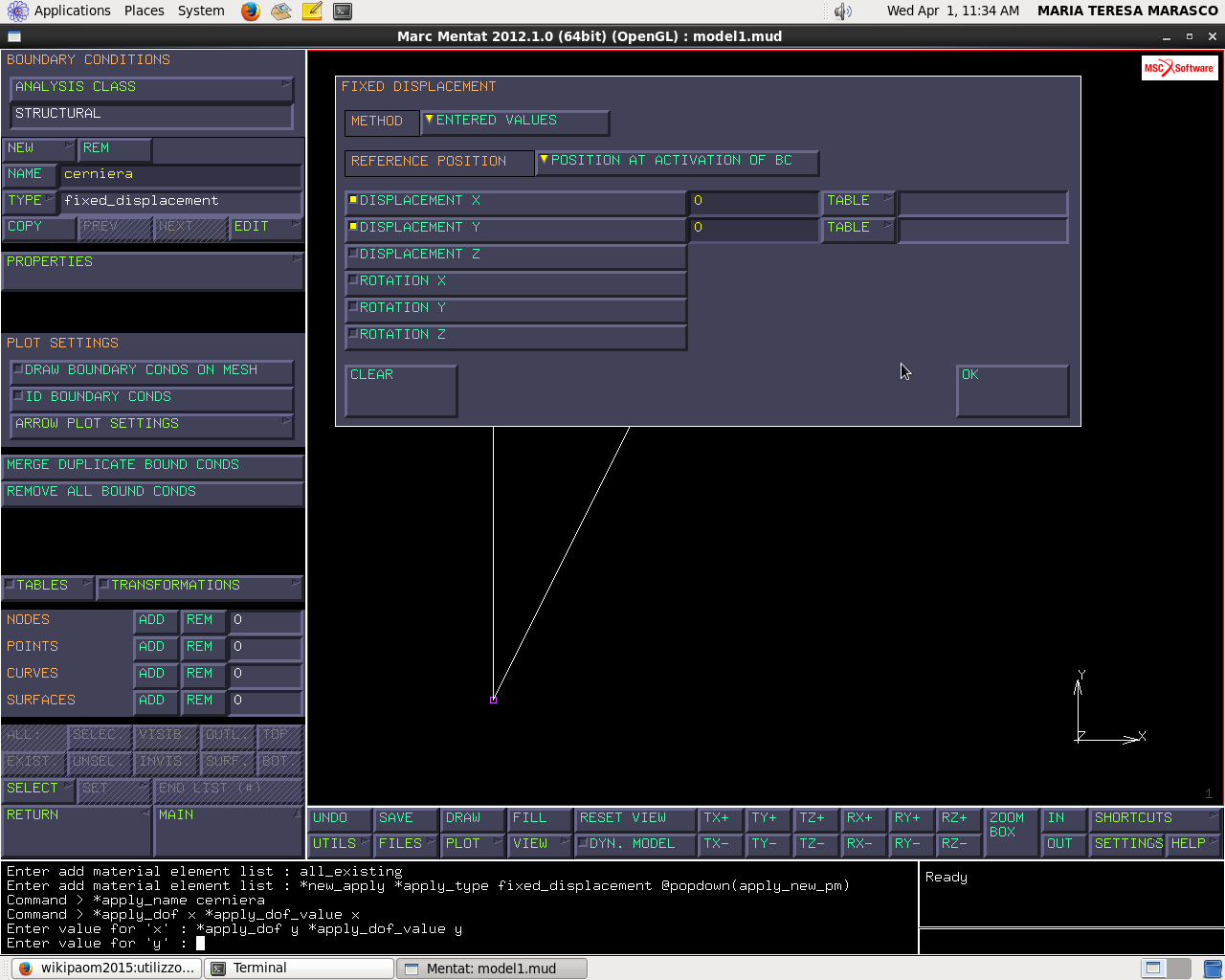This screenshot has height=980, width=1225.
Task: Open the System menu
Action: 201,11
